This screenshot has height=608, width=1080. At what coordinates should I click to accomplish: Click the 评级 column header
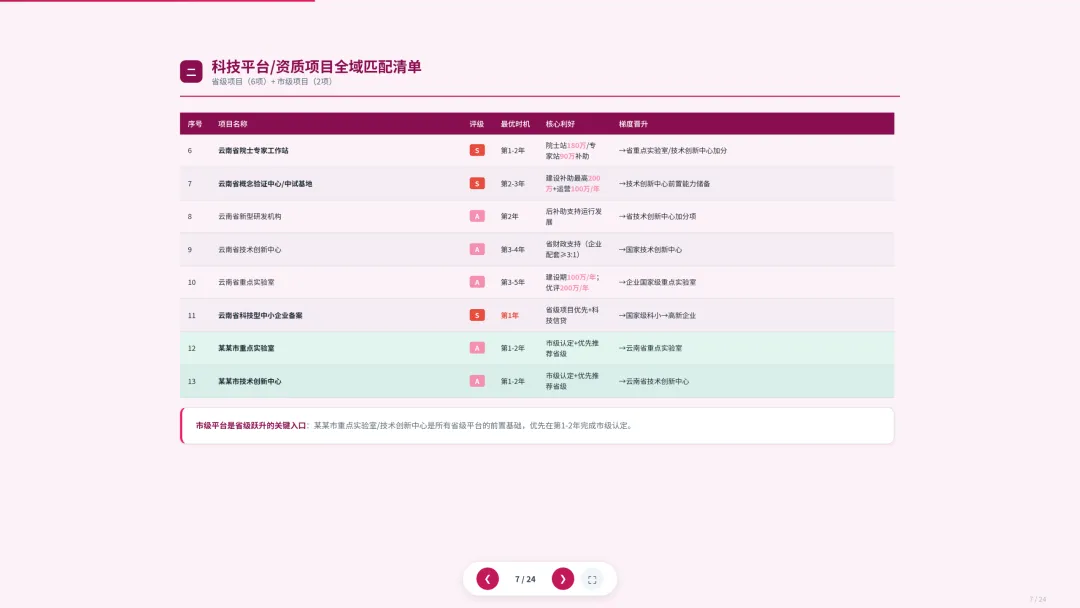tap(477, 124)
